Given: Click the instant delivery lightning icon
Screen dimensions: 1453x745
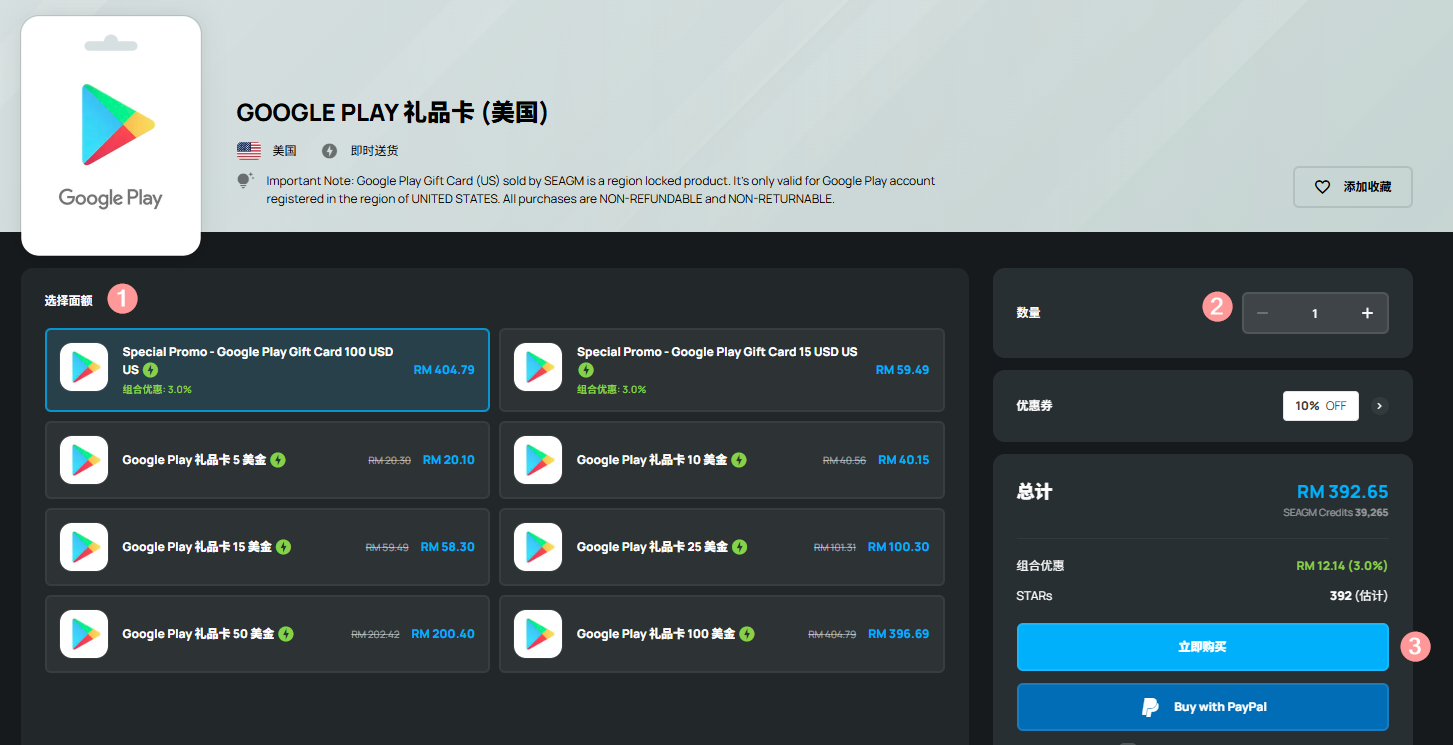Looking at the screenshot, I should click(x=329, y=151).
